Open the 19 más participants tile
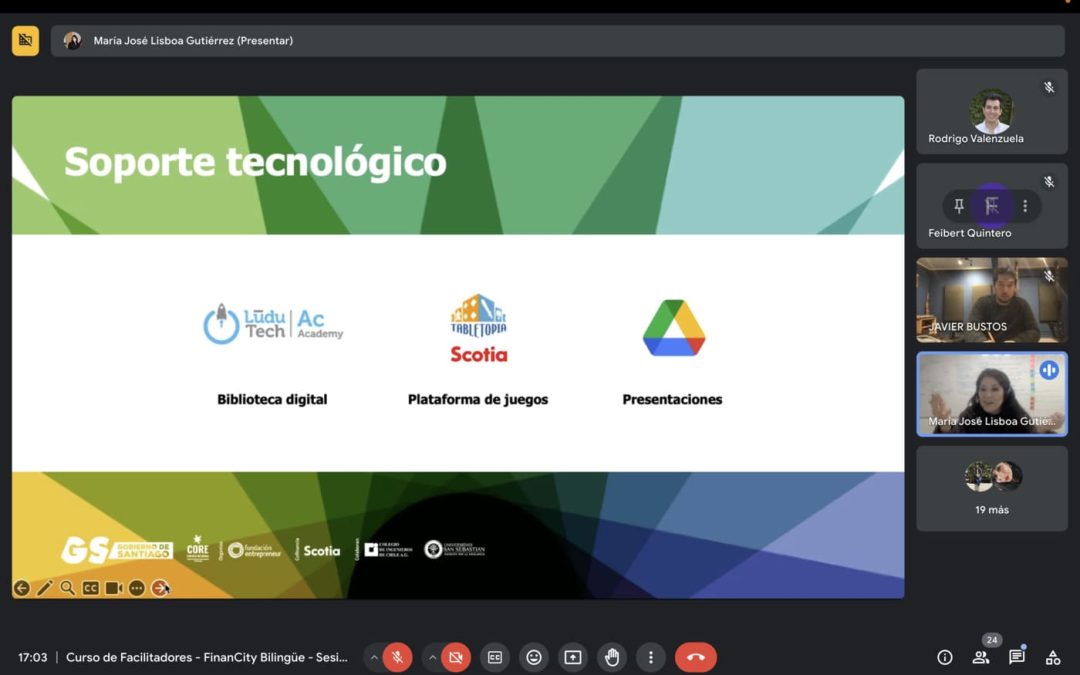This screenshot has width=1080, height=675. (992, 488)
